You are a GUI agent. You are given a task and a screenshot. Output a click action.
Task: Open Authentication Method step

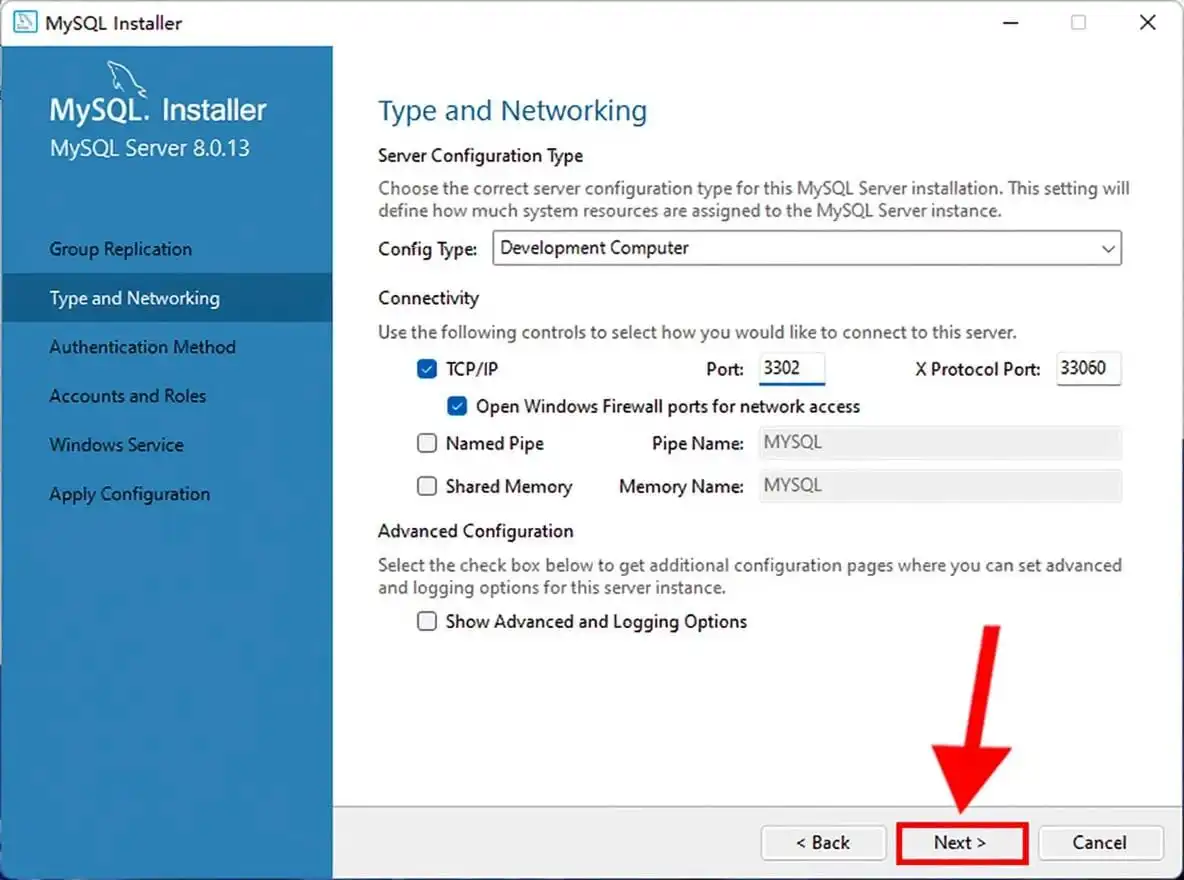tap(143, 347)
